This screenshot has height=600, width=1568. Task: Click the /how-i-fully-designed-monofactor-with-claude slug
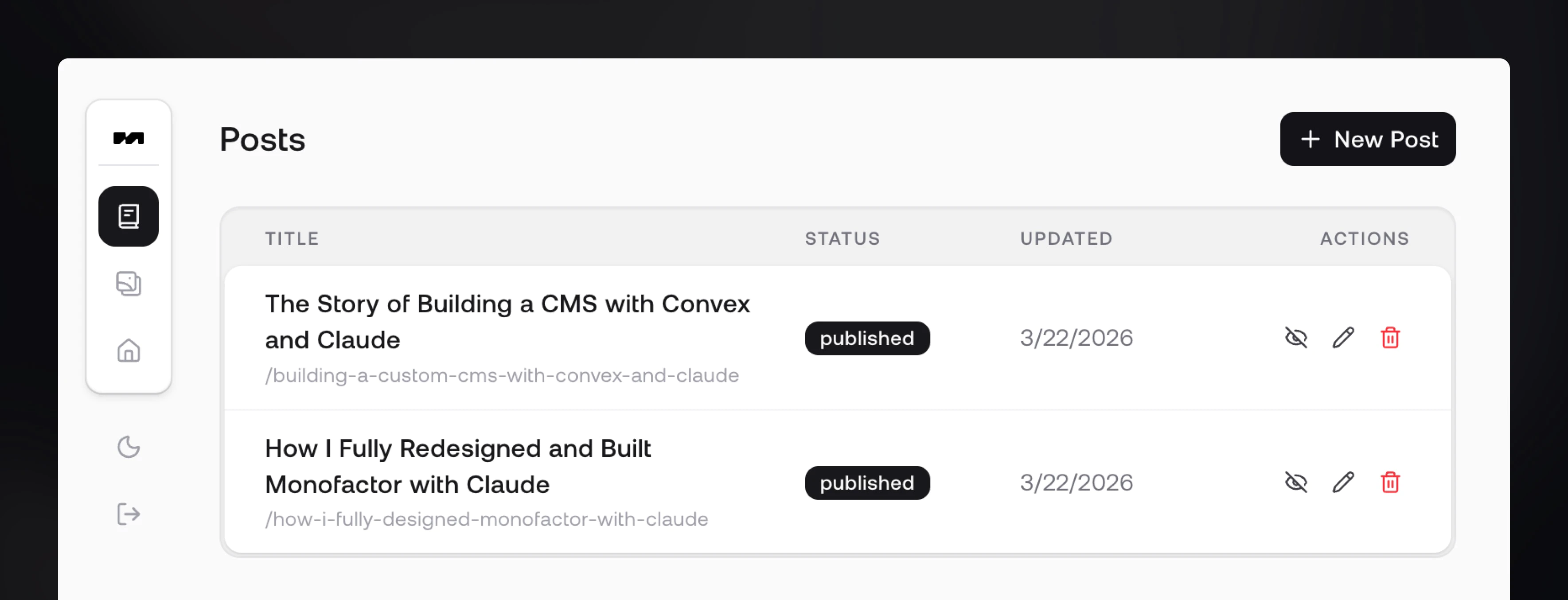pos(486,520)
